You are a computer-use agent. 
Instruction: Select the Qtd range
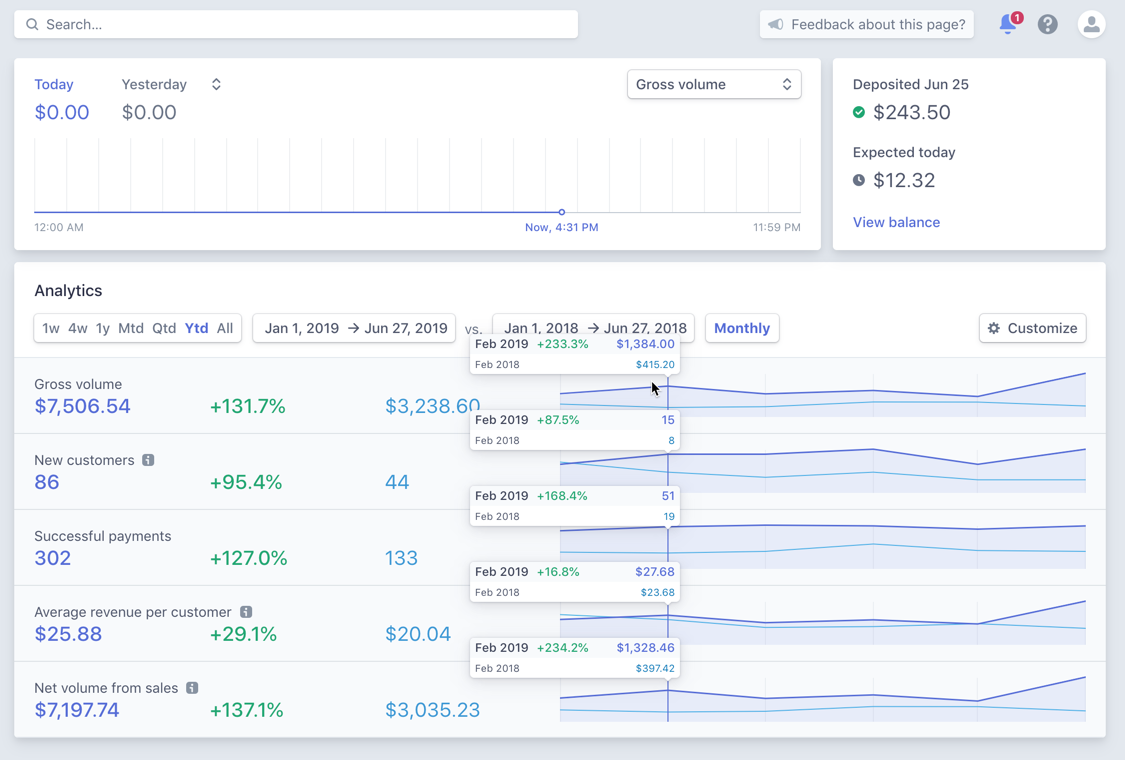pos(164,328)
